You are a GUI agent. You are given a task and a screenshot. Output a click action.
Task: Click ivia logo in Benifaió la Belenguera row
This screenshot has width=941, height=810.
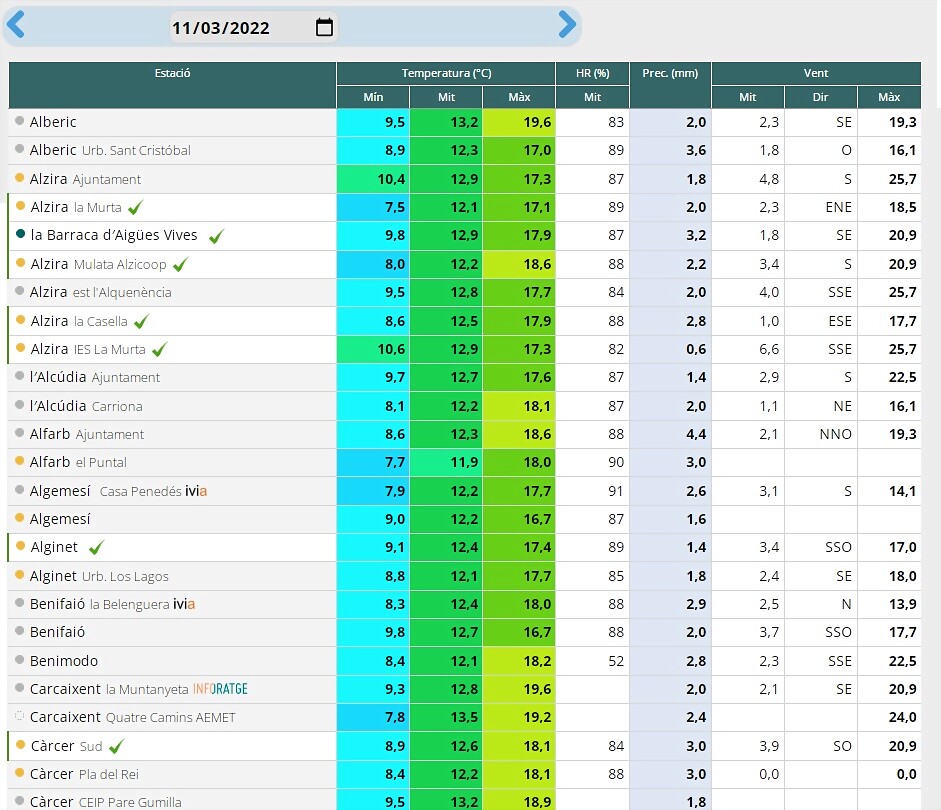[x=184, y=604]
